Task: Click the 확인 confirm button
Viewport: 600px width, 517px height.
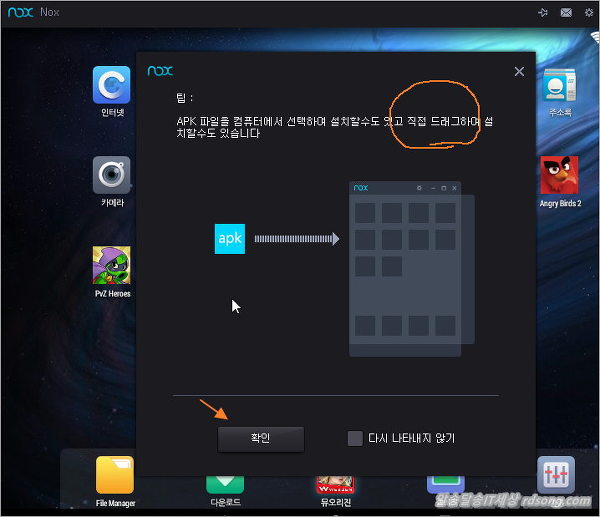Action: tap(261, 439)
